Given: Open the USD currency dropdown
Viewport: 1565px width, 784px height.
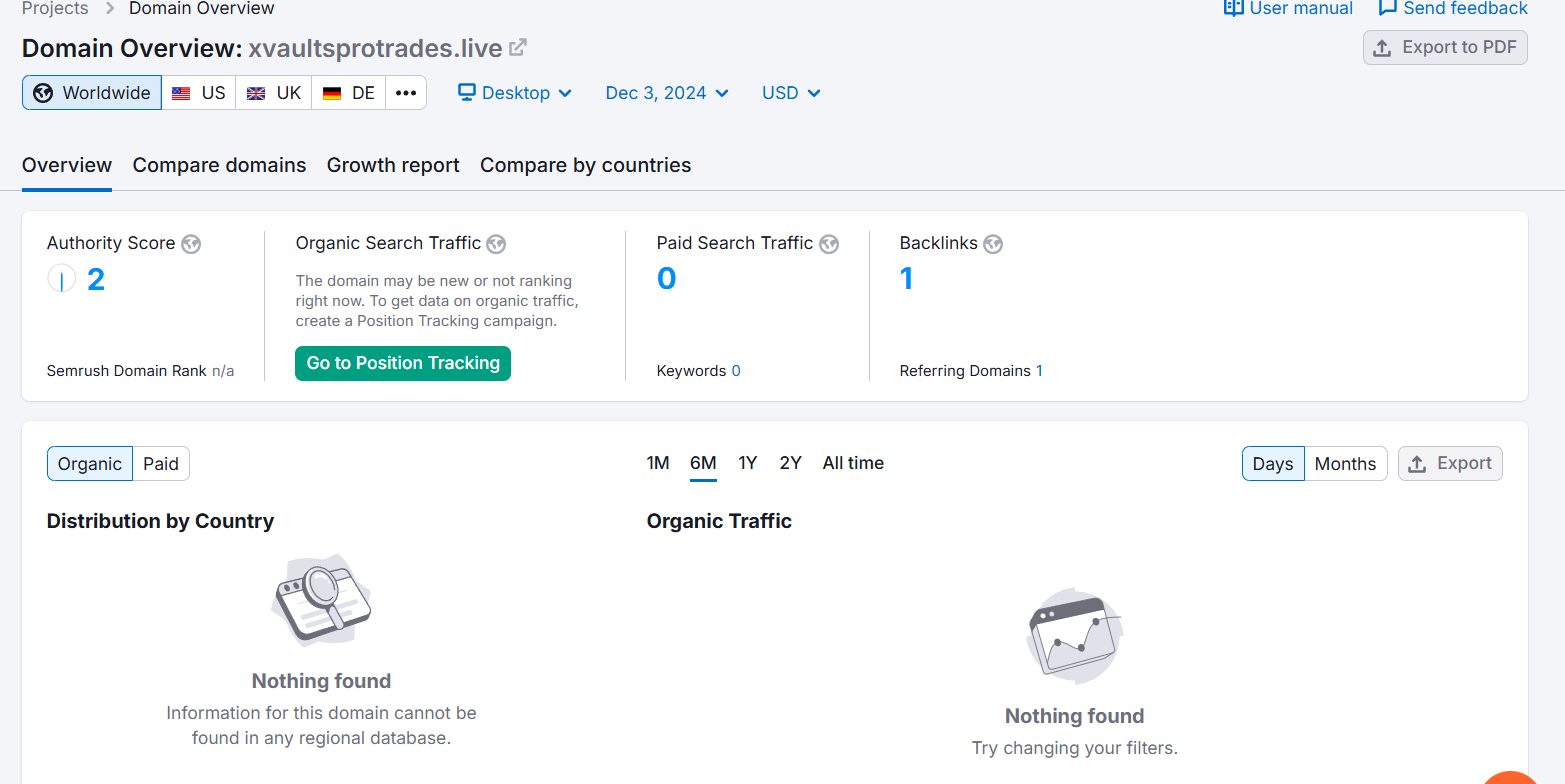Looking at the screenshot, I should (791, 93).
